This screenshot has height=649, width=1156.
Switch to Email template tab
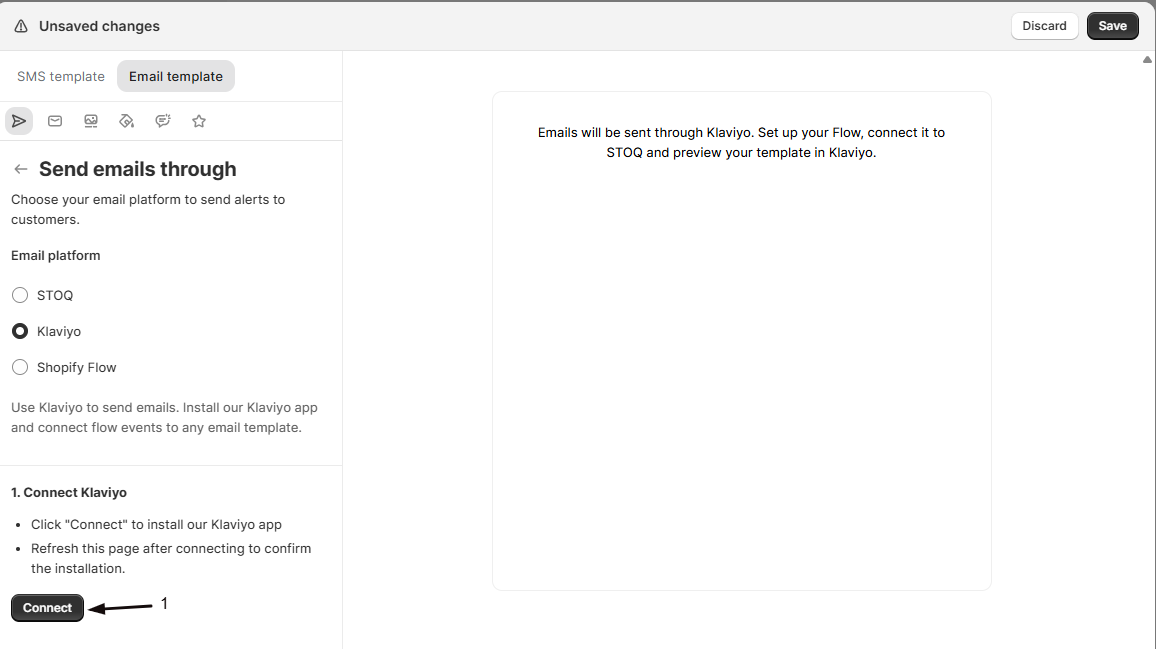(x=175, y=77)
